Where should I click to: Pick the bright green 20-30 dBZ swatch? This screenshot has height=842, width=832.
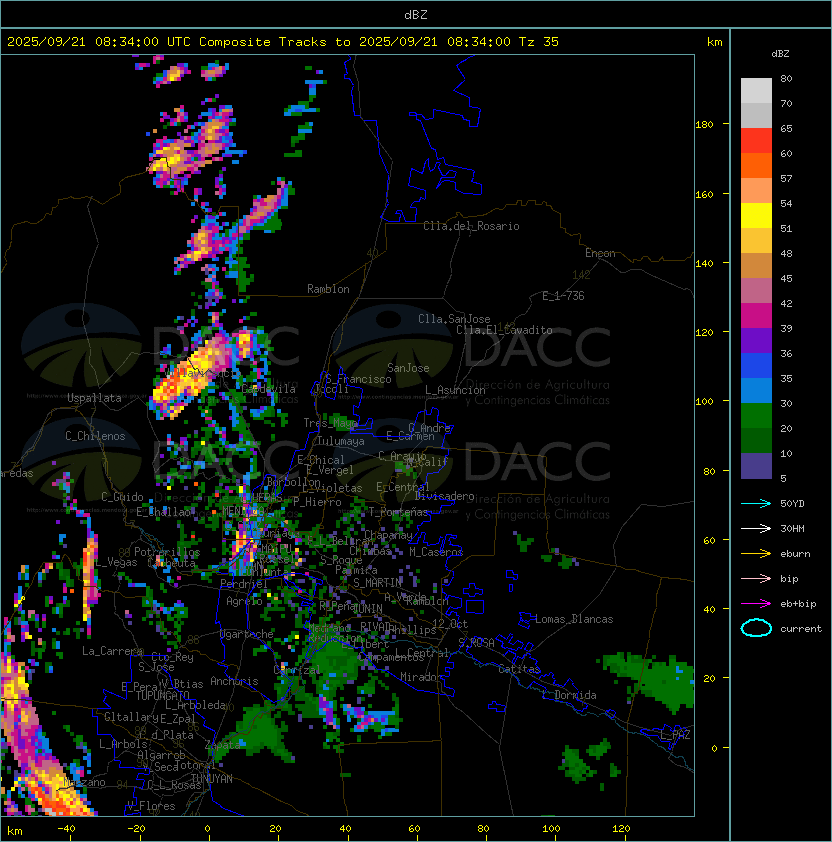[756, 416]
